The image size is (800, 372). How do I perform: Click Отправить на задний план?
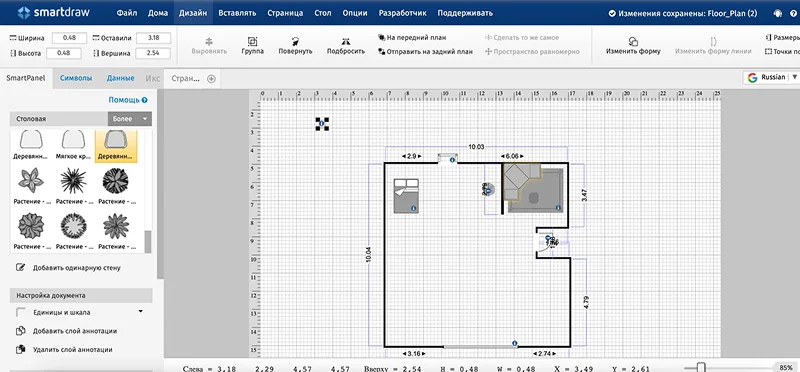click(425, 52)
